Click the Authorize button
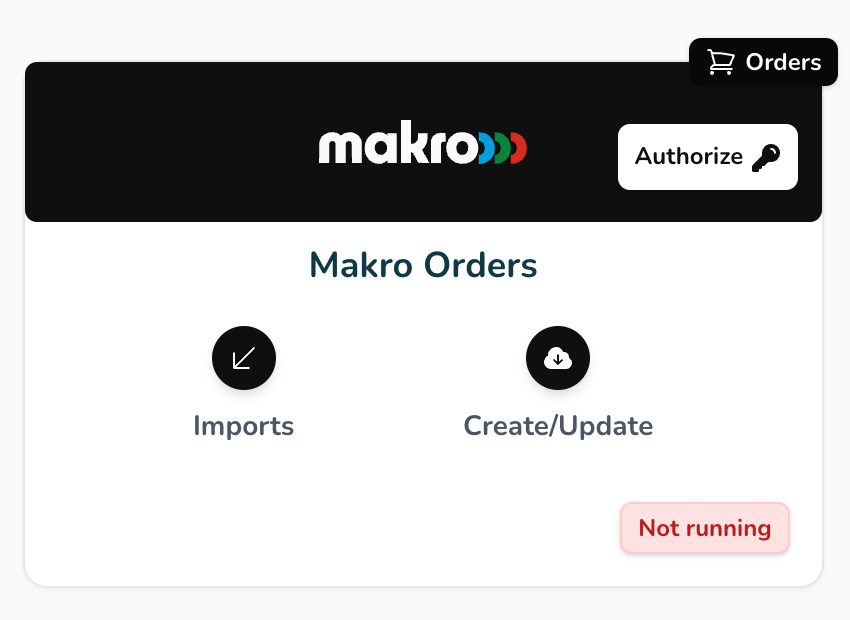Screen dimensions: 850x620 coord(707,157)
